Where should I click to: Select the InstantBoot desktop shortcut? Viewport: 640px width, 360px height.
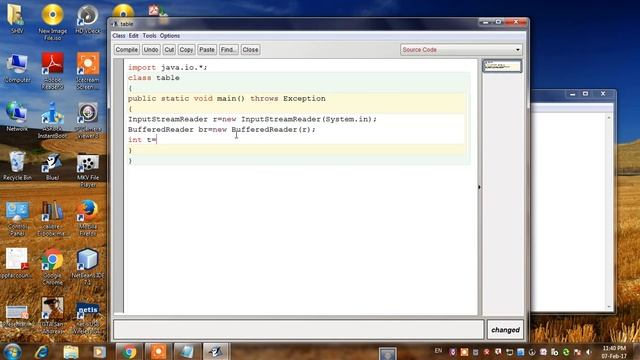[x=52, y=120]
